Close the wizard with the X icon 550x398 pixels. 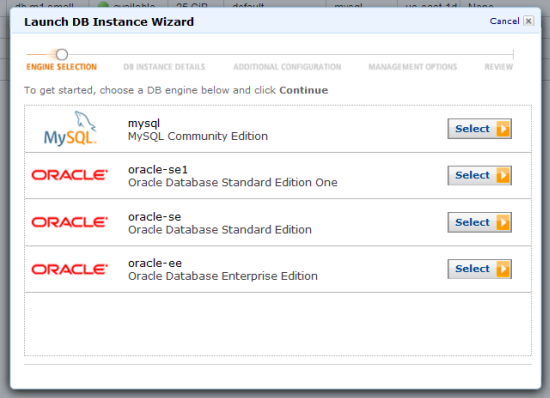(x=528, y=21)
